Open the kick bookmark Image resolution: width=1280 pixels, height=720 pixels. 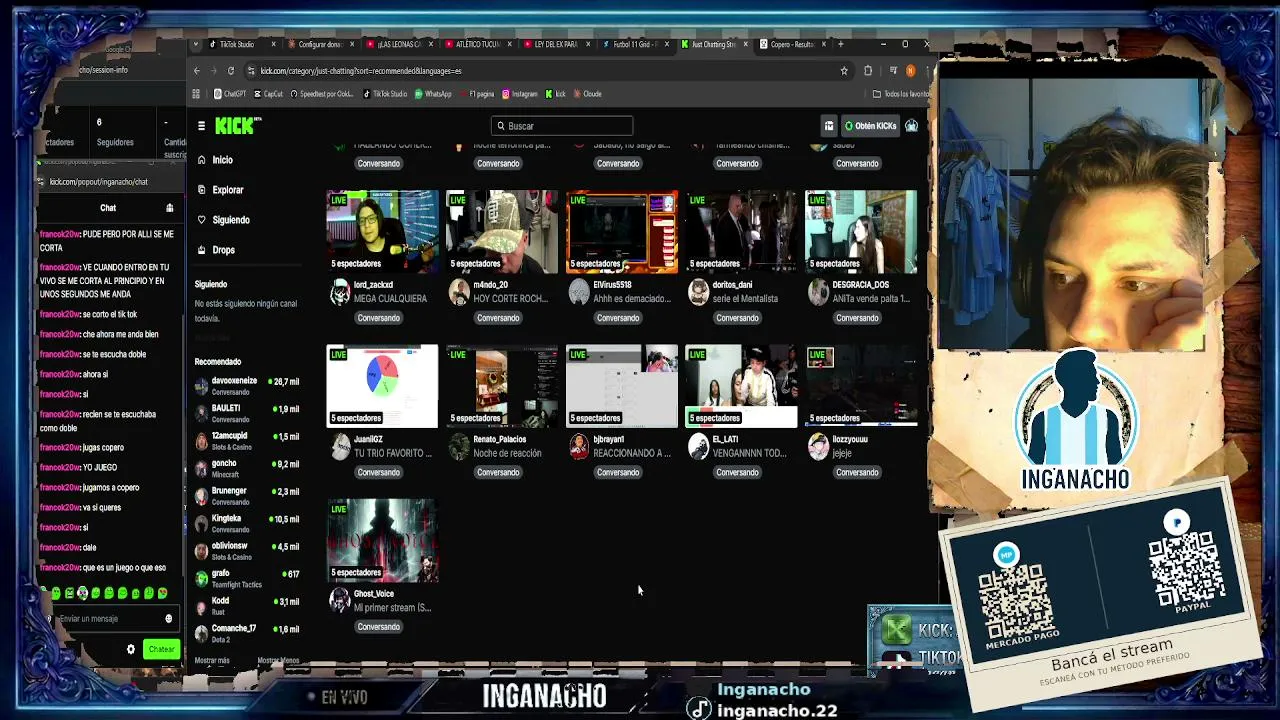555,94
